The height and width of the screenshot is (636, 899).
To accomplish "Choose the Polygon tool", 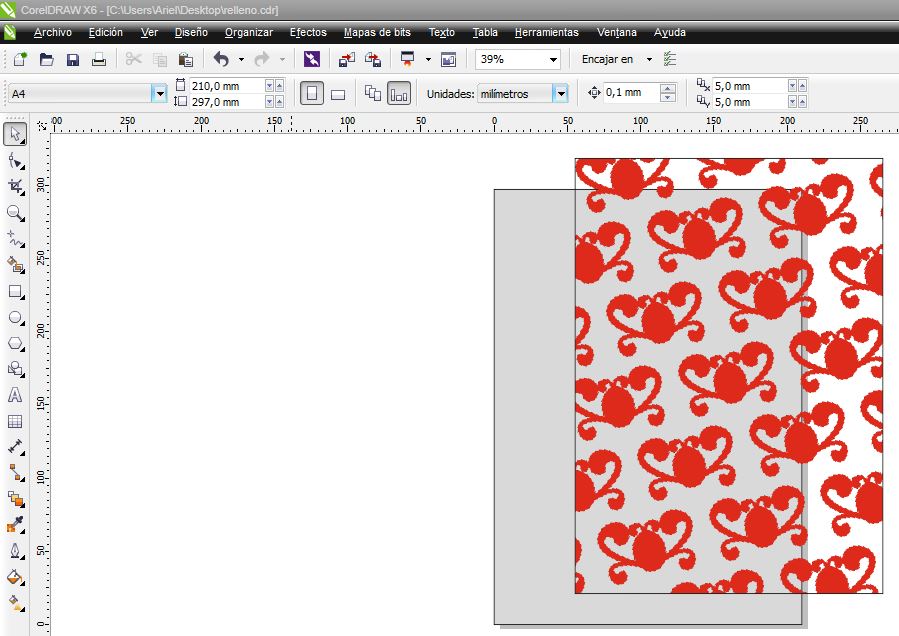I will pos(15,343).
